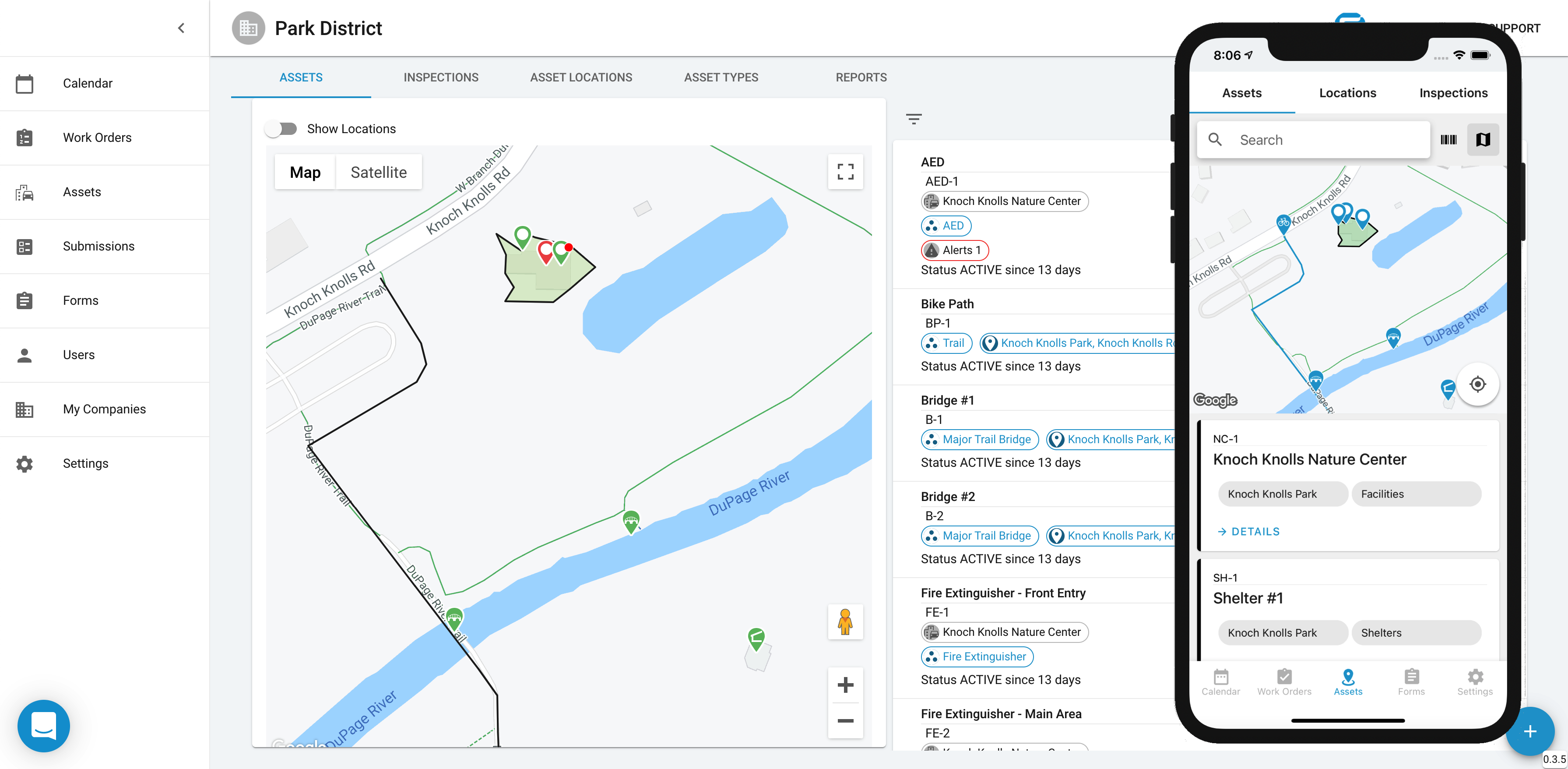Open DETAILS for Knoch Knolls Nature Center

pos(1248,532)
